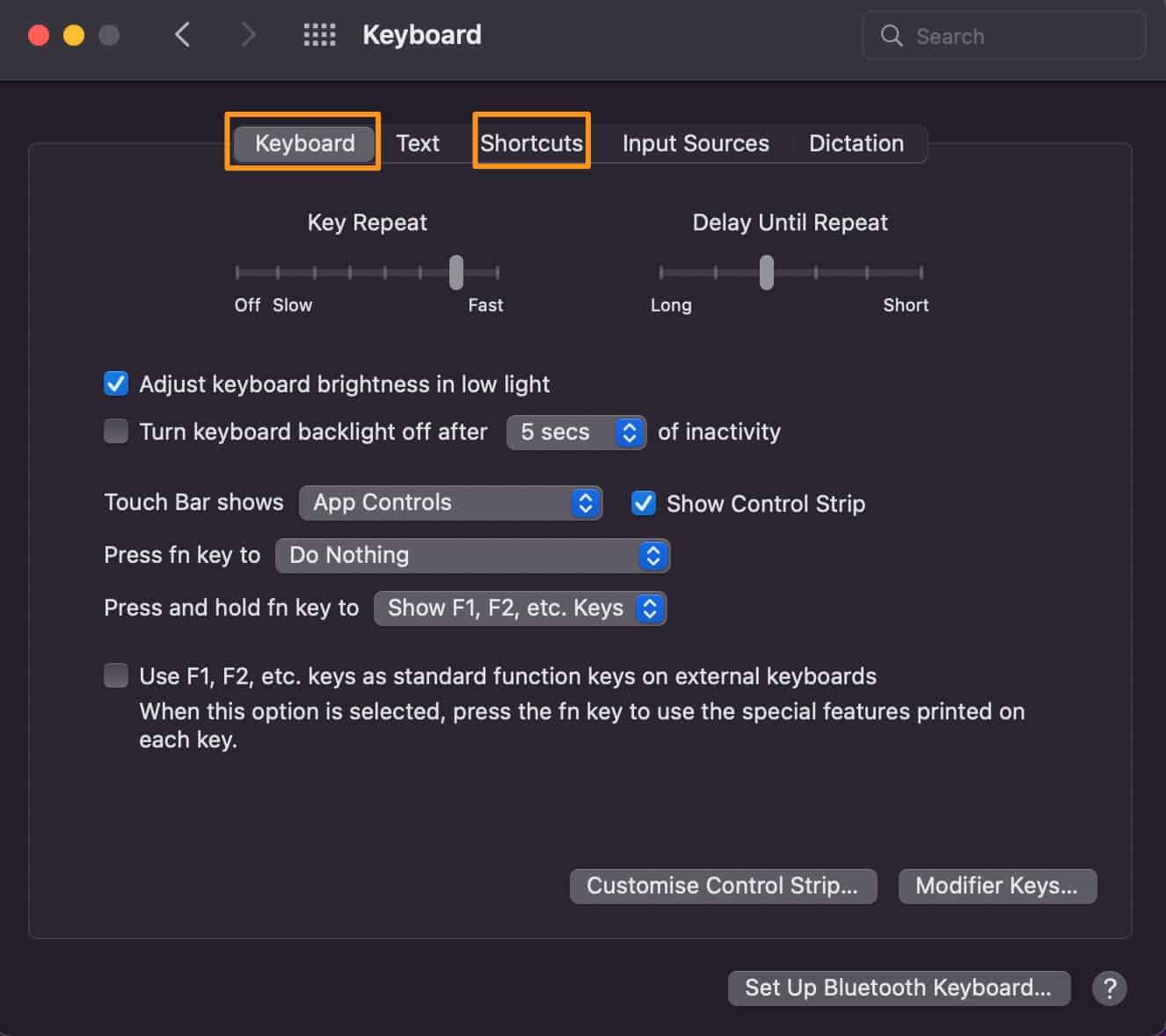The image size is (1166, 1036).
Task: Click the Slow label under Key Repeat
Action: pyautogui.click(x=292, y=305)
